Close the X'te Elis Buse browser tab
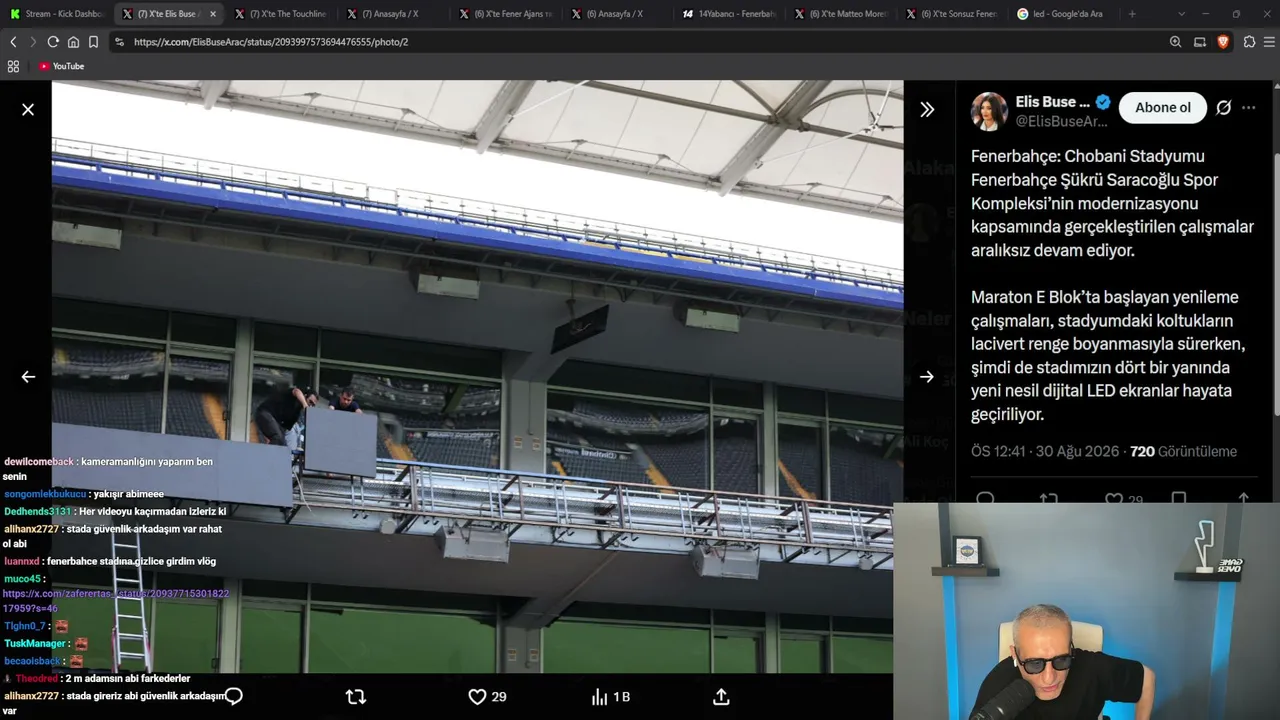 click(213, 14)
